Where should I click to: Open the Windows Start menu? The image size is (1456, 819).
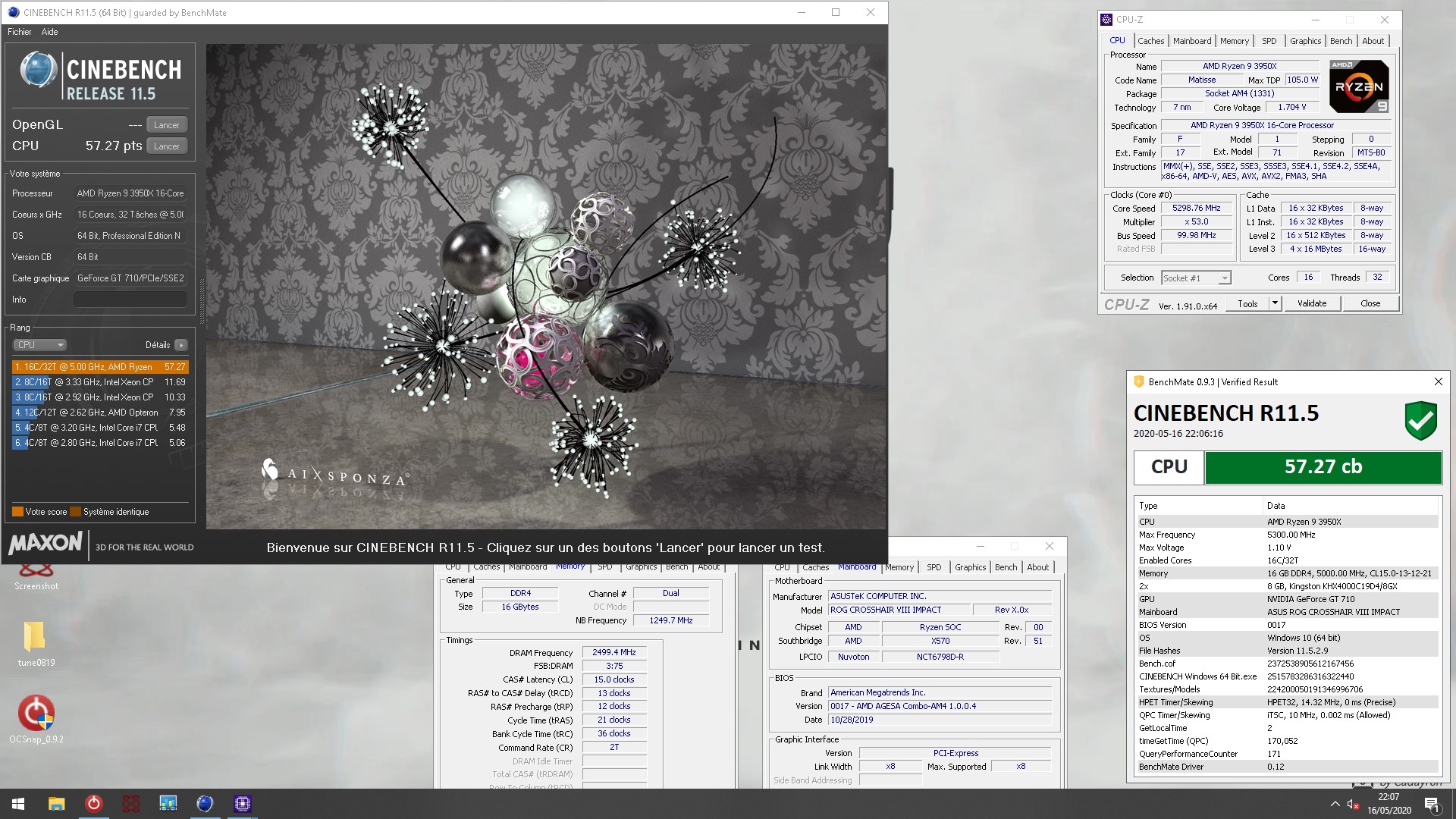point(18,804)
